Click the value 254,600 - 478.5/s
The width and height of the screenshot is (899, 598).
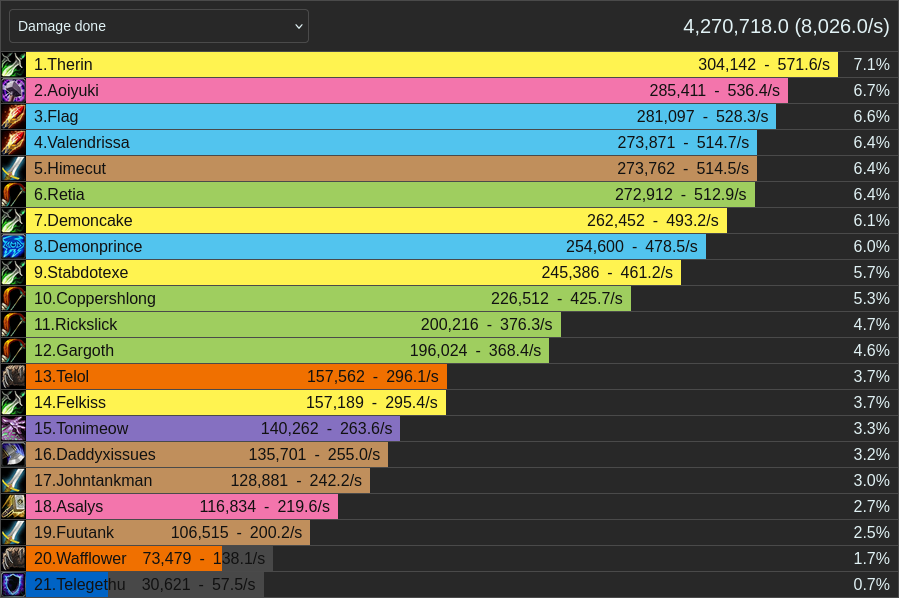tap(632, 247)
